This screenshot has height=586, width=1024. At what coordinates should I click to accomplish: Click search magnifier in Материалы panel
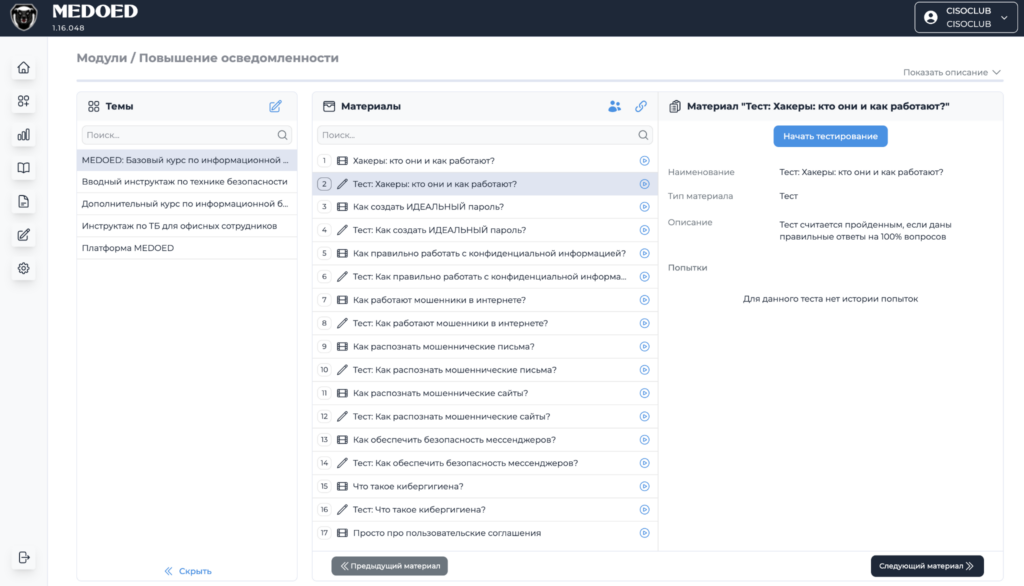(643, 135)
